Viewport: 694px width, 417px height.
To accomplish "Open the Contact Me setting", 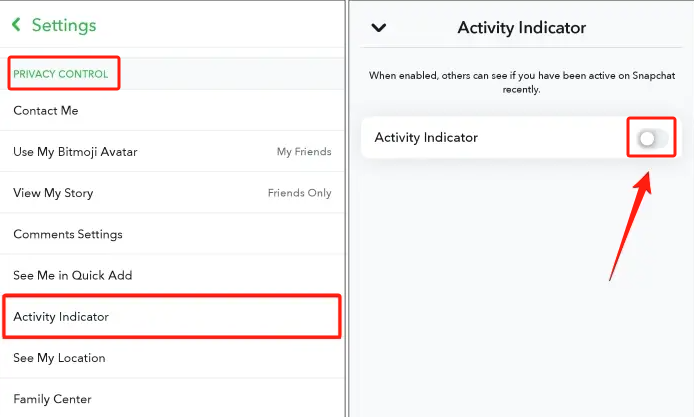I will [x=46, y=111].
